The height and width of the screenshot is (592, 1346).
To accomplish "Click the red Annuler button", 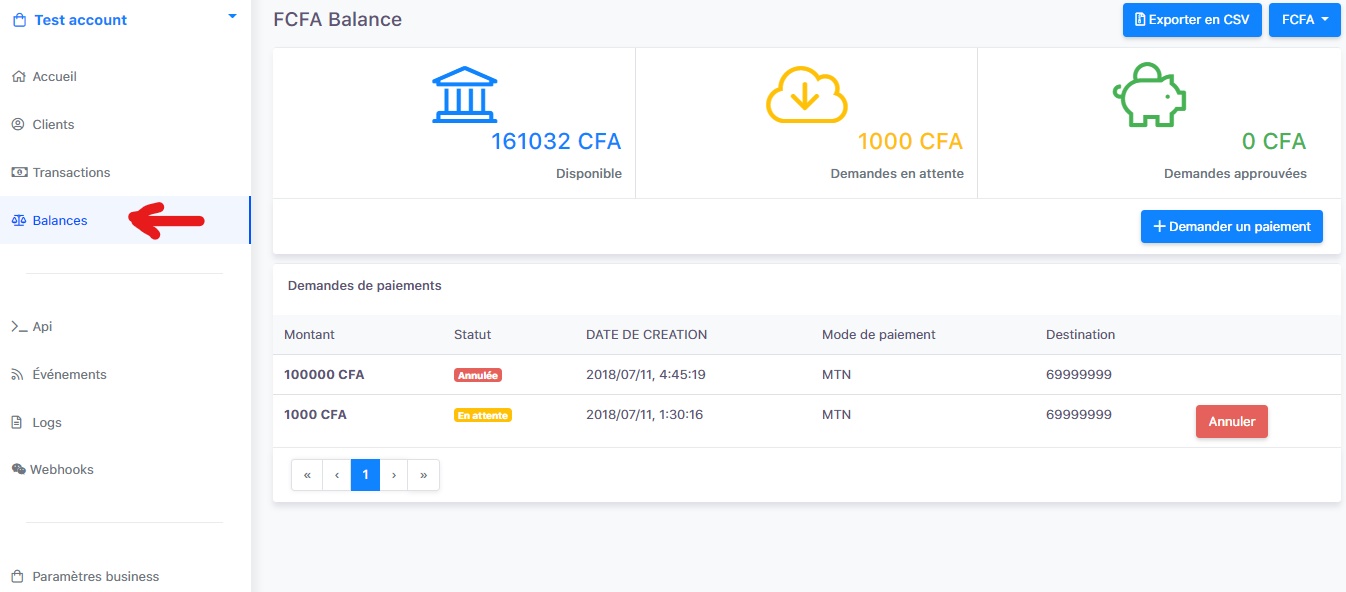I will 1232,422.
